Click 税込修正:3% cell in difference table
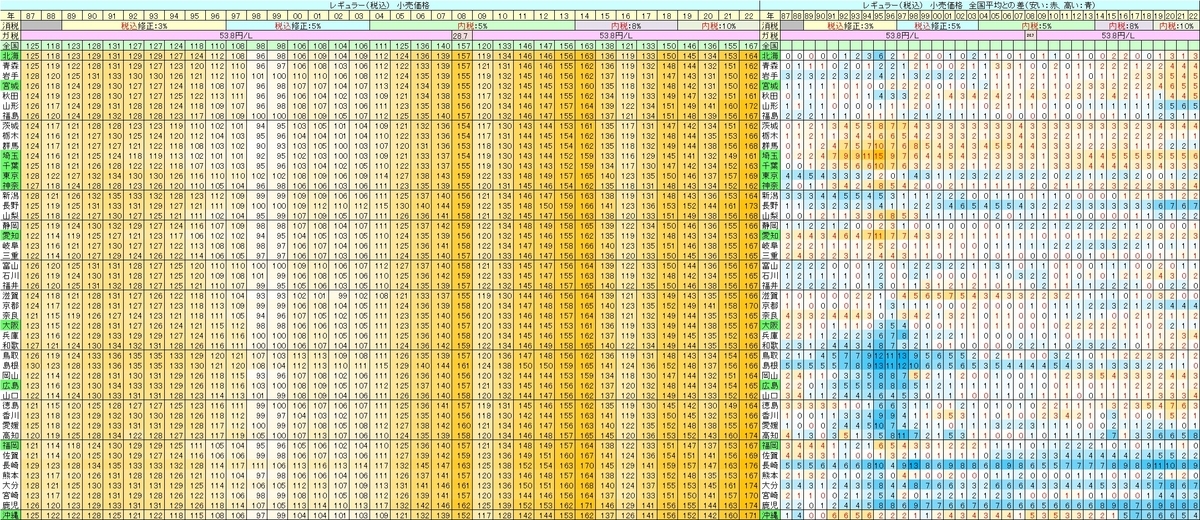The image size is (1200, 520). pyautogui.click(x=850, y=25)
